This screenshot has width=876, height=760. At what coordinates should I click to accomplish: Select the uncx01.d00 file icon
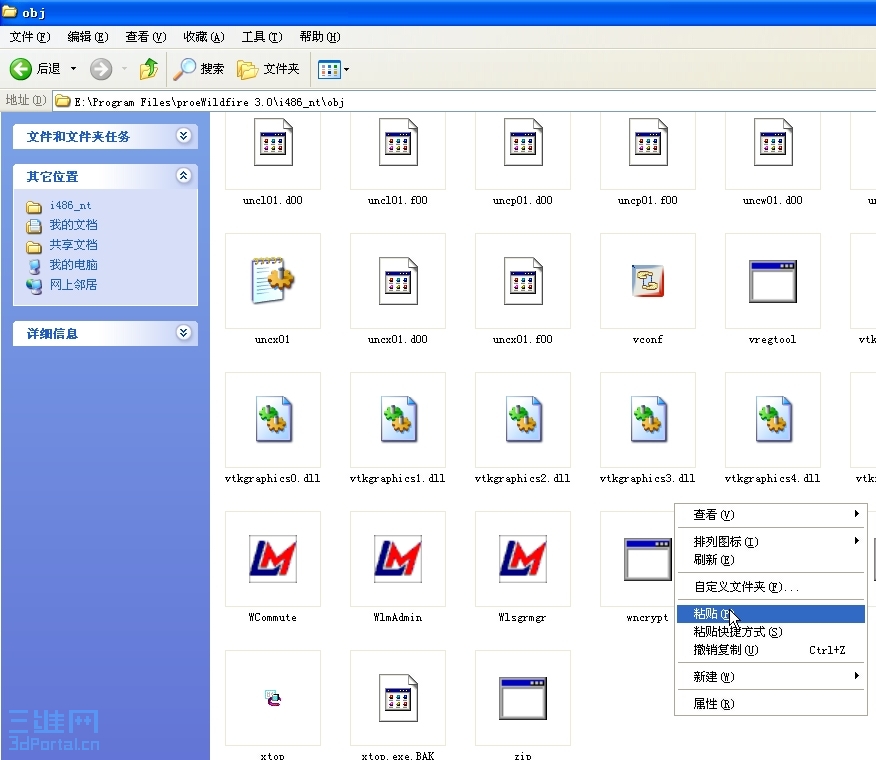tap(398, 281)
